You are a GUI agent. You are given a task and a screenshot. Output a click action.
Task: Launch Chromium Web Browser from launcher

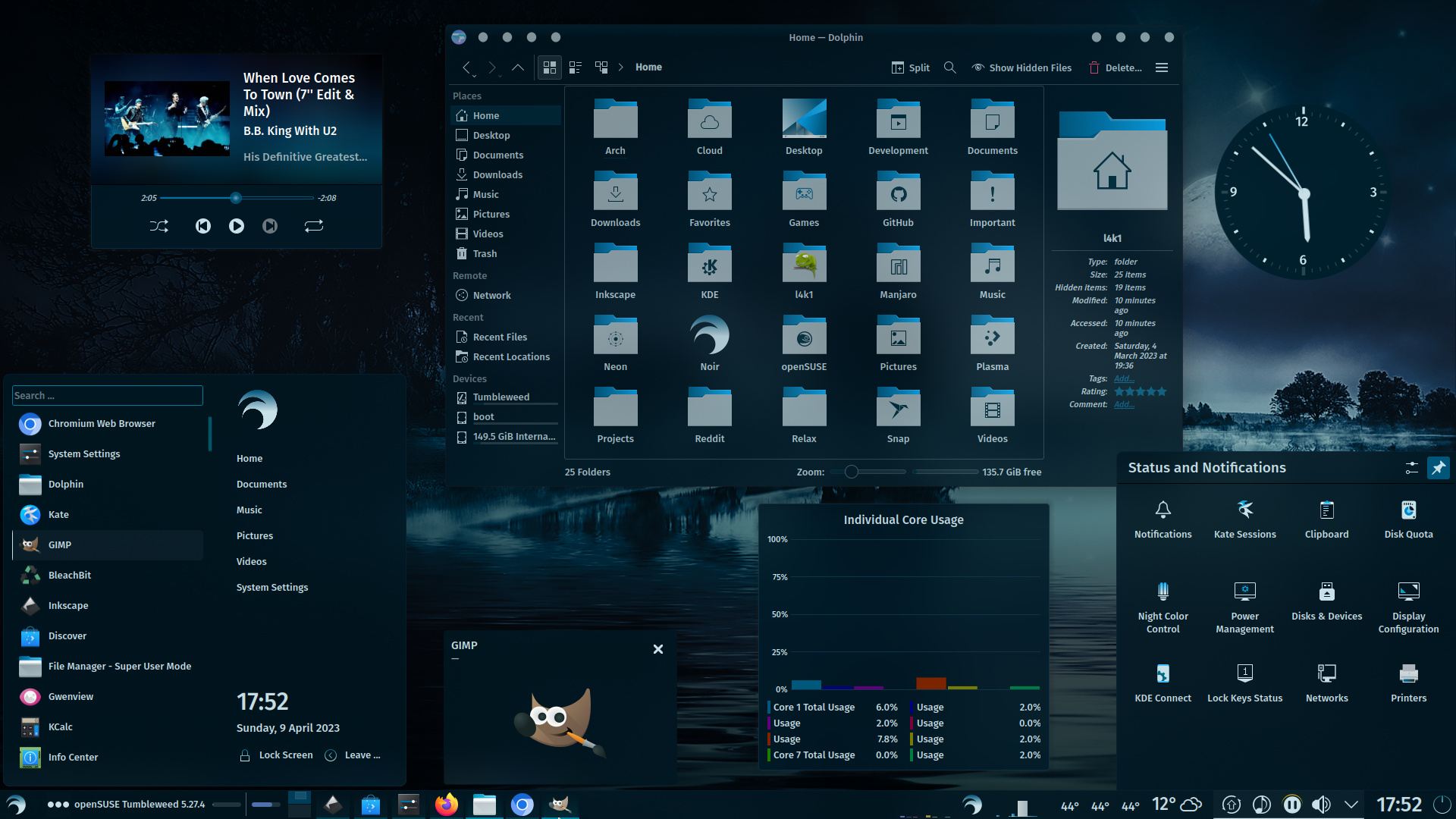[108, 424]
